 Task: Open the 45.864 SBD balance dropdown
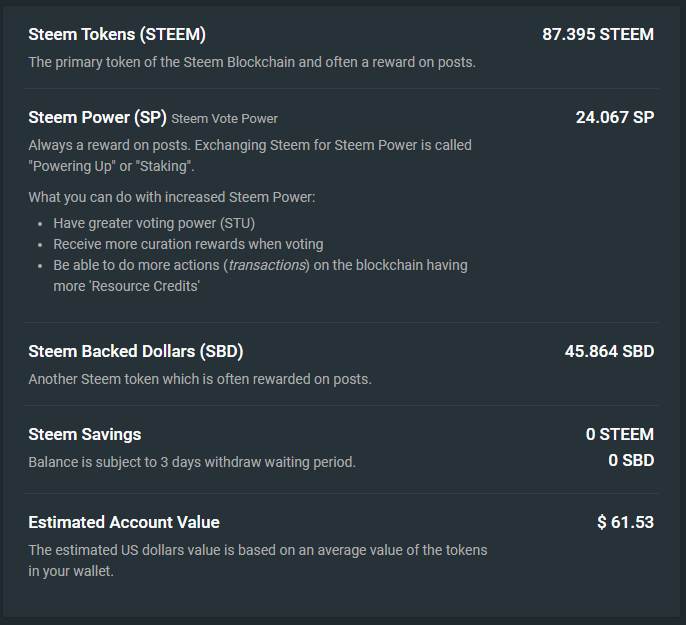click(609, 352)
